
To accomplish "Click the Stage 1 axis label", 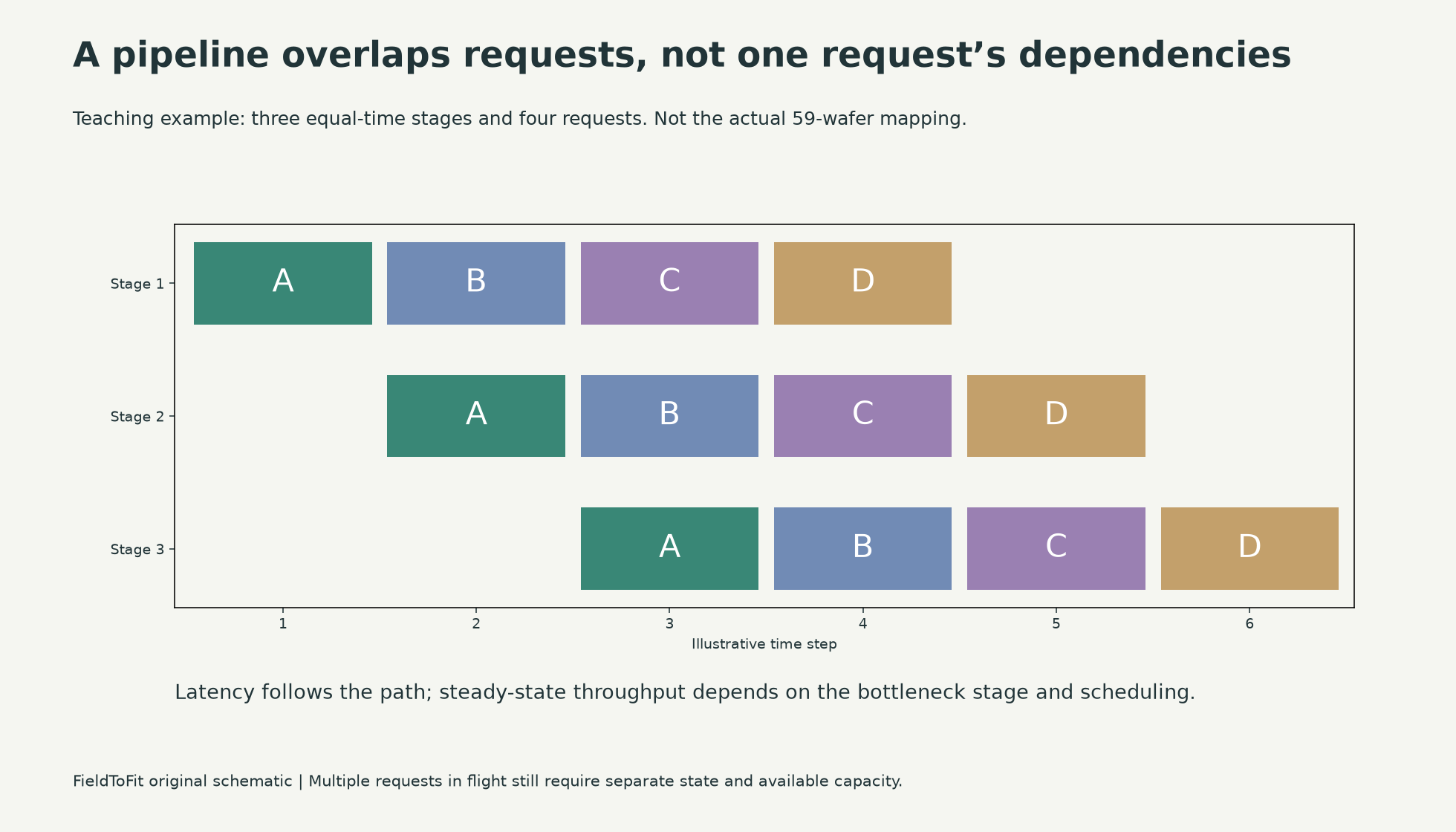I will coord(137,284).
